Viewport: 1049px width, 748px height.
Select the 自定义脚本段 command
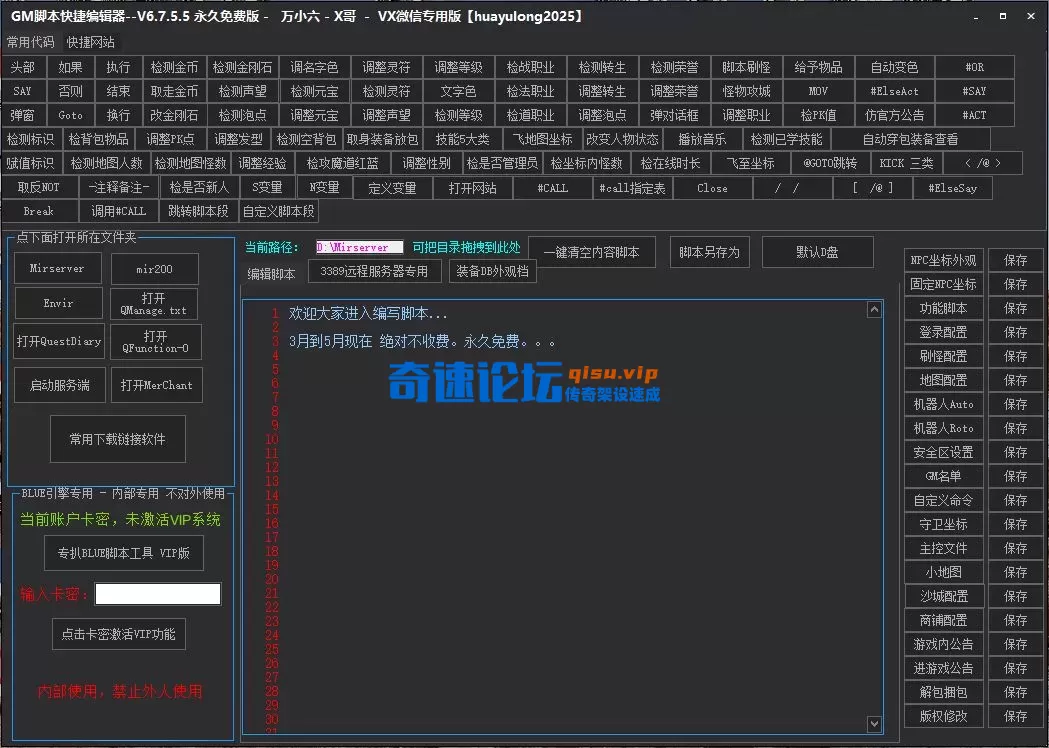[279, 211]
